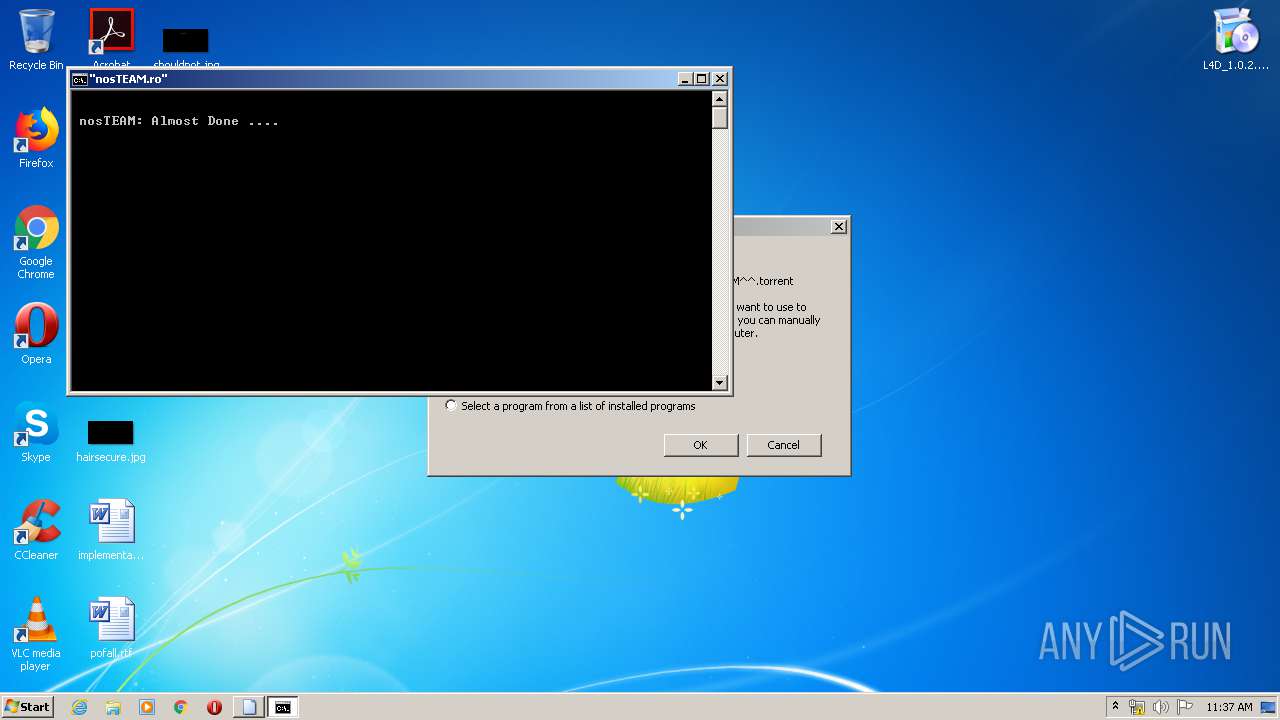Screen dimensions: 1280x720
Task: Open Windows Explorer from the taskbar
Action: click(113, 707)
